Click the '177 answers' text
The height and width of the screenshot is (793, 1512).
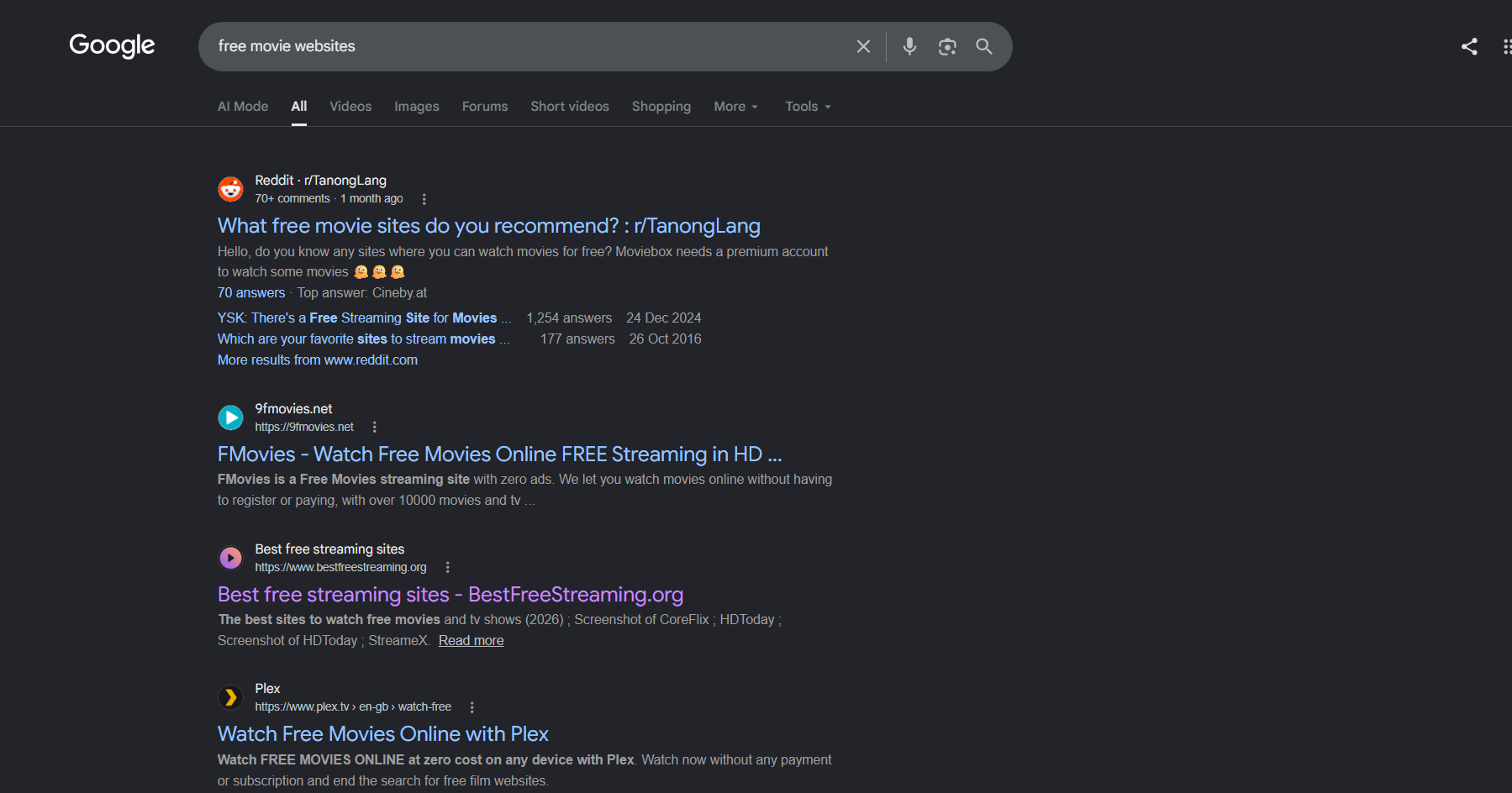pos(577,339)
